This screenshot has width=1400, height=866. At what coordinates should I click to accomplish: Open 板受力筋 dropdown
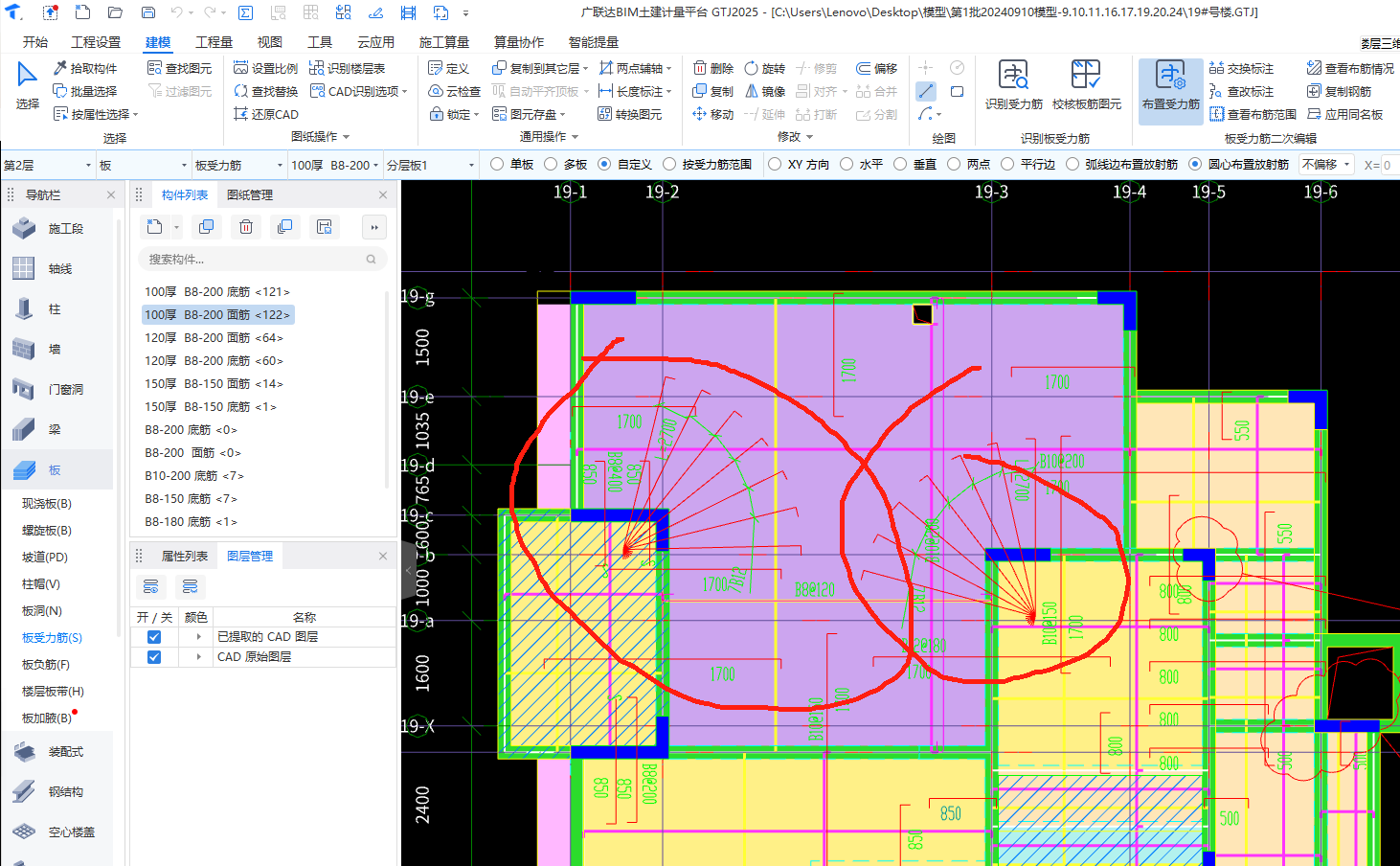click(x=239, y=165)
